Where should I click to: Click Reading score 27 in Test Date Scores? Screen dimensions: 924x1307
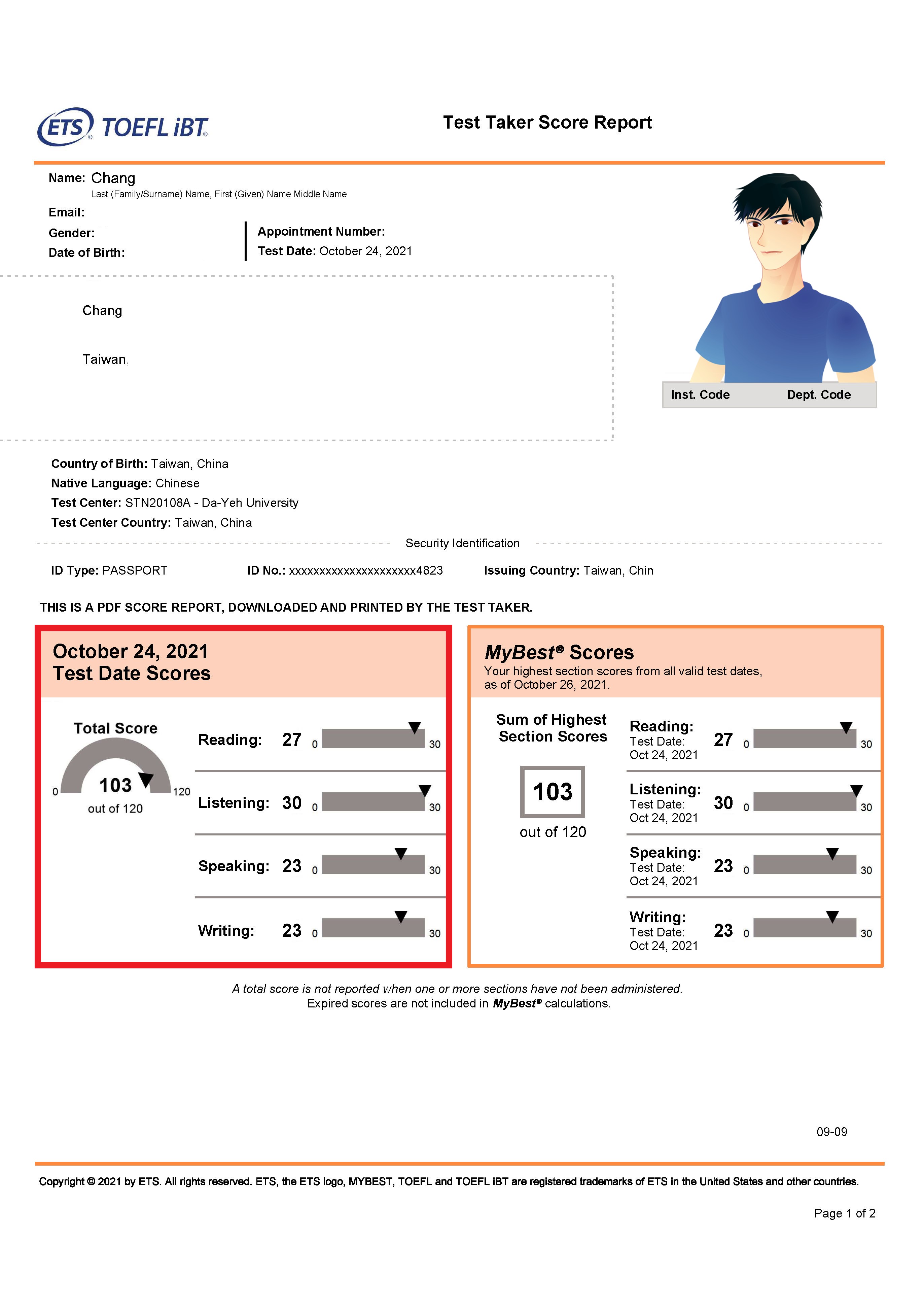[292, 740]
